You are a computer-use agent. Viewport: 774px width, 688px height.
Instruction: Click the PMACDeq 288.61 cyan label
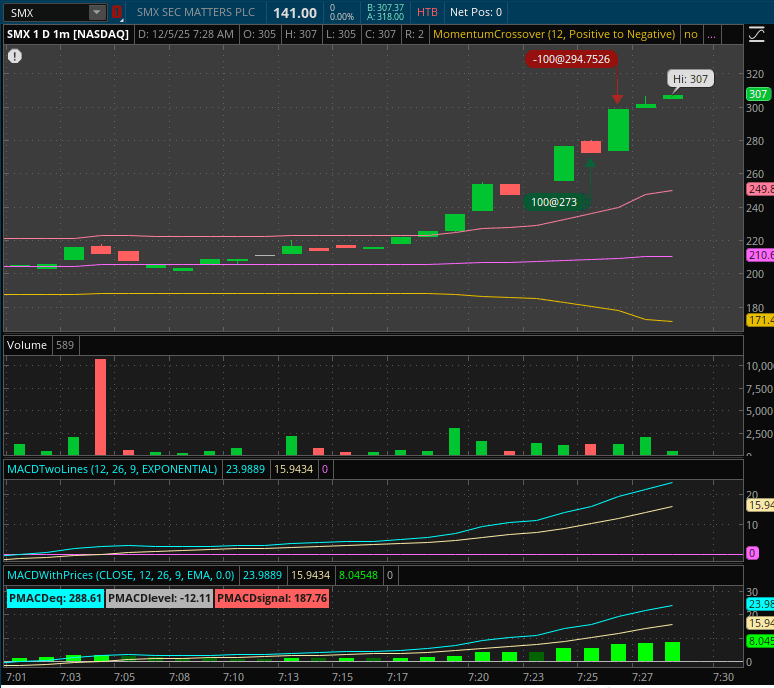click(x=55, y=598)
